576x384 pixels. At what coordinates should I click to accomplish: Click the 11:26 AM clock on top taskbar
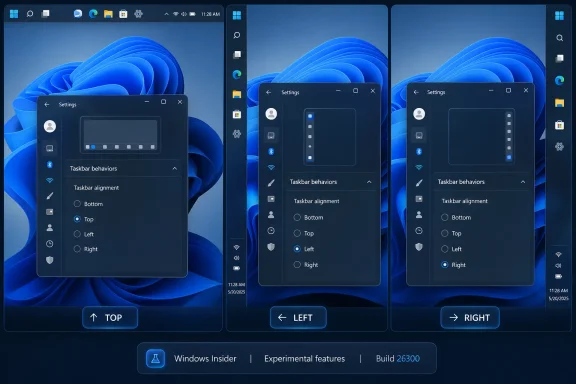[x=210, y=14]
